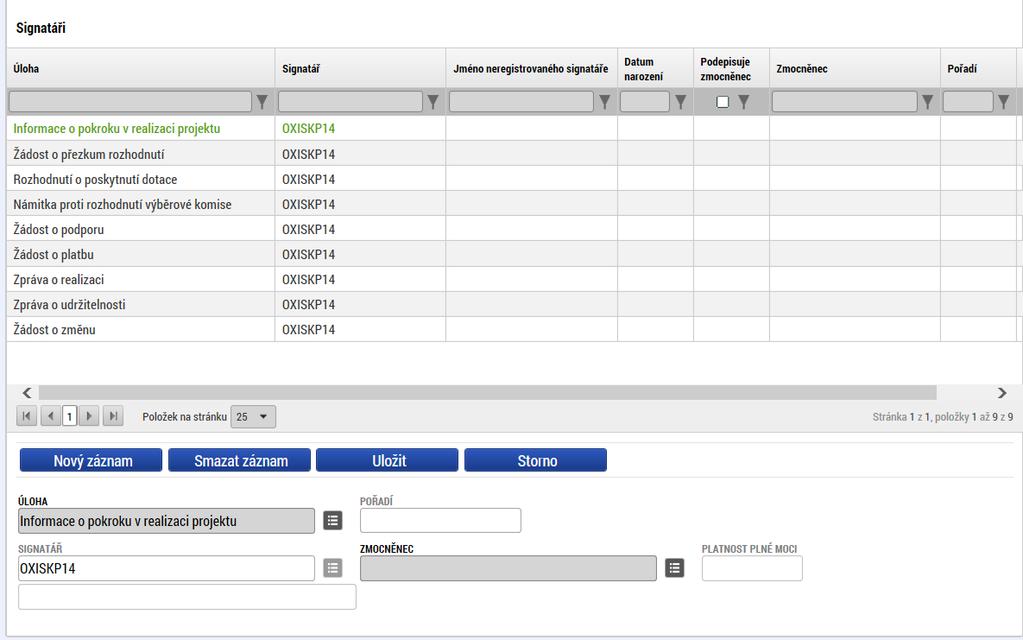1023x640 pixels.
Task: Focus Jméno neregistrovaného signatáře filter field
Action: click(x=521, y=102)
